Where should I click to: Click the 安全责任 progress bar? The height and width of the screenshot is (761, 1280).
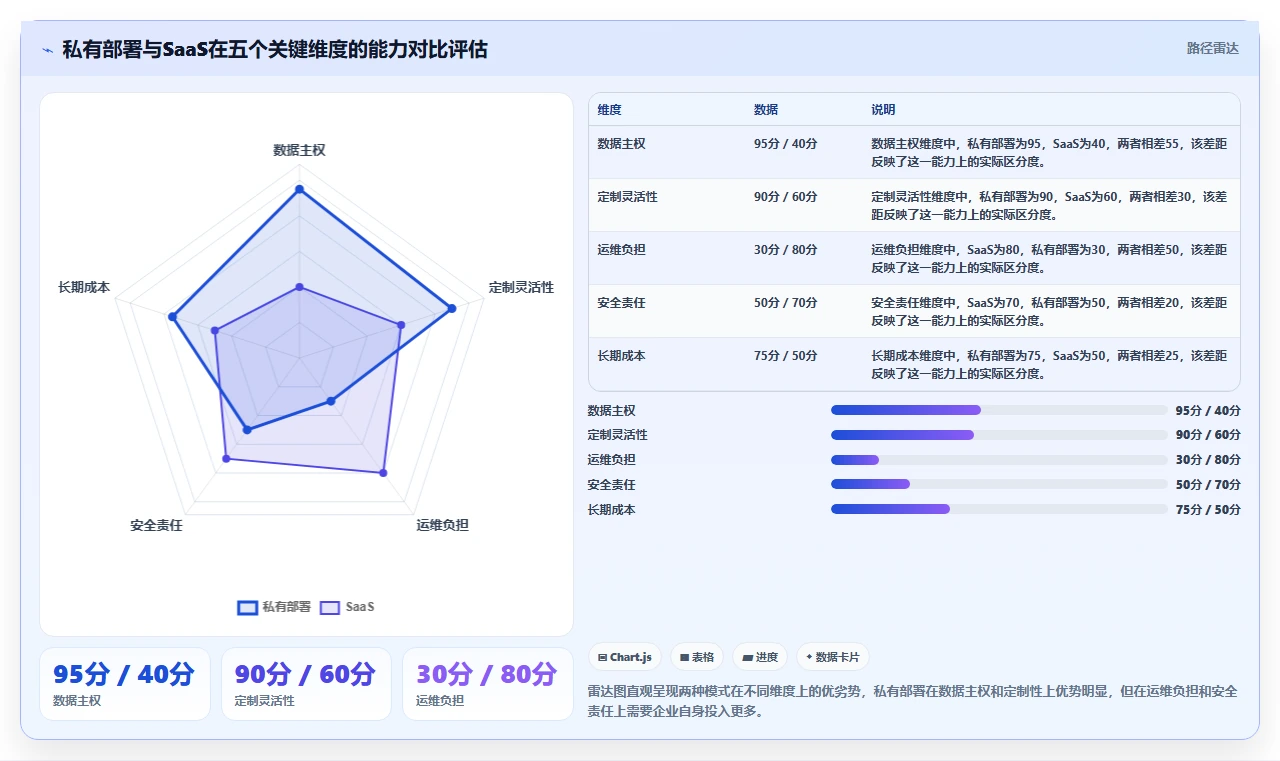click(999, 484)
